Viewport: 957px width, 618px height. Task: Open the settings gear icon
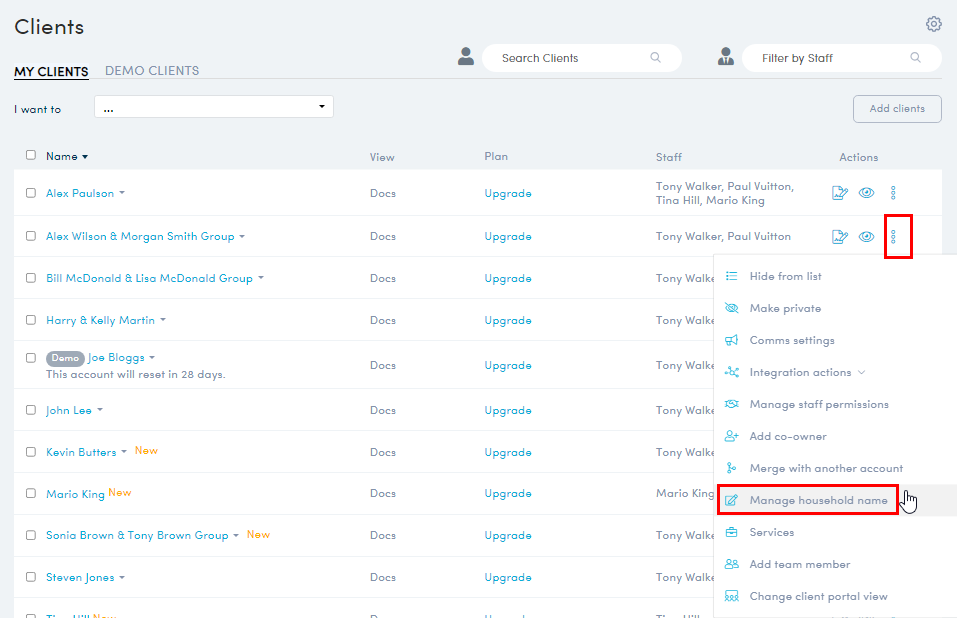point(933,24)
